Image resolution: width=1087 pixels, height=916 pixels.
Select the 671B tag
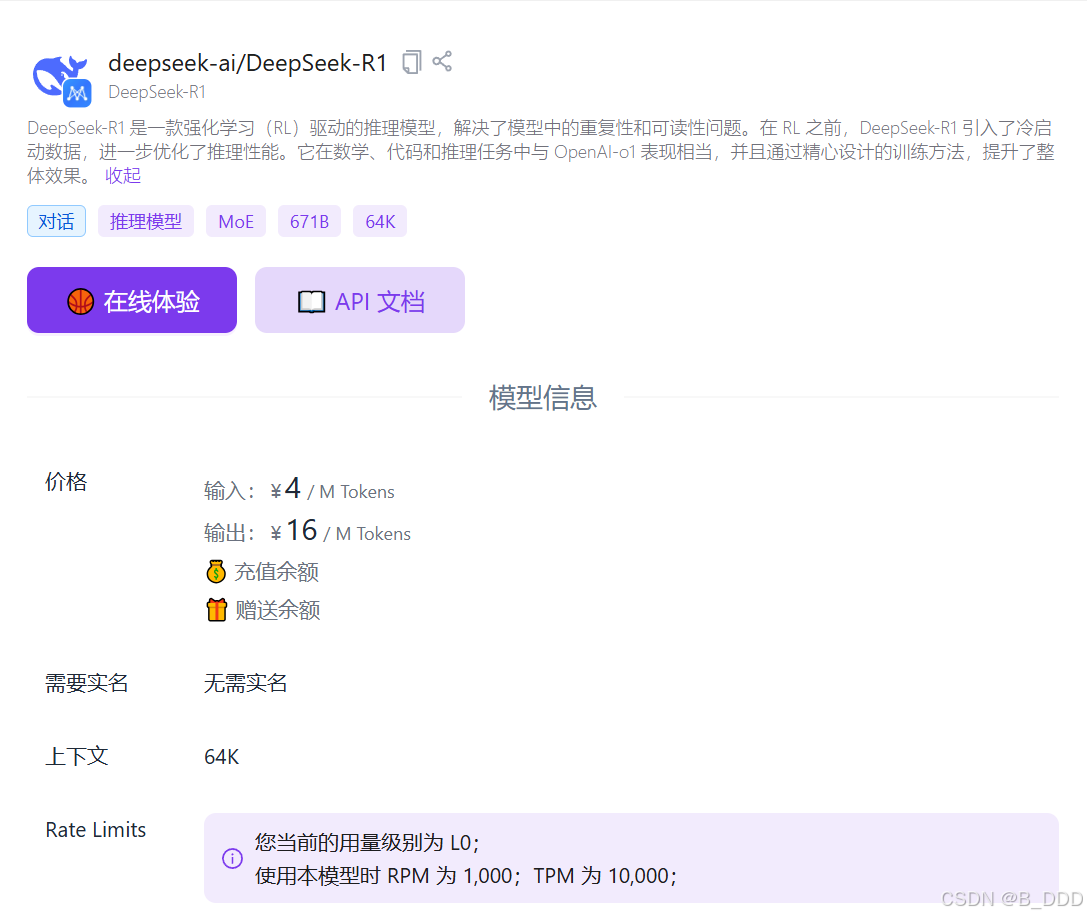click(x=309, y=221)
